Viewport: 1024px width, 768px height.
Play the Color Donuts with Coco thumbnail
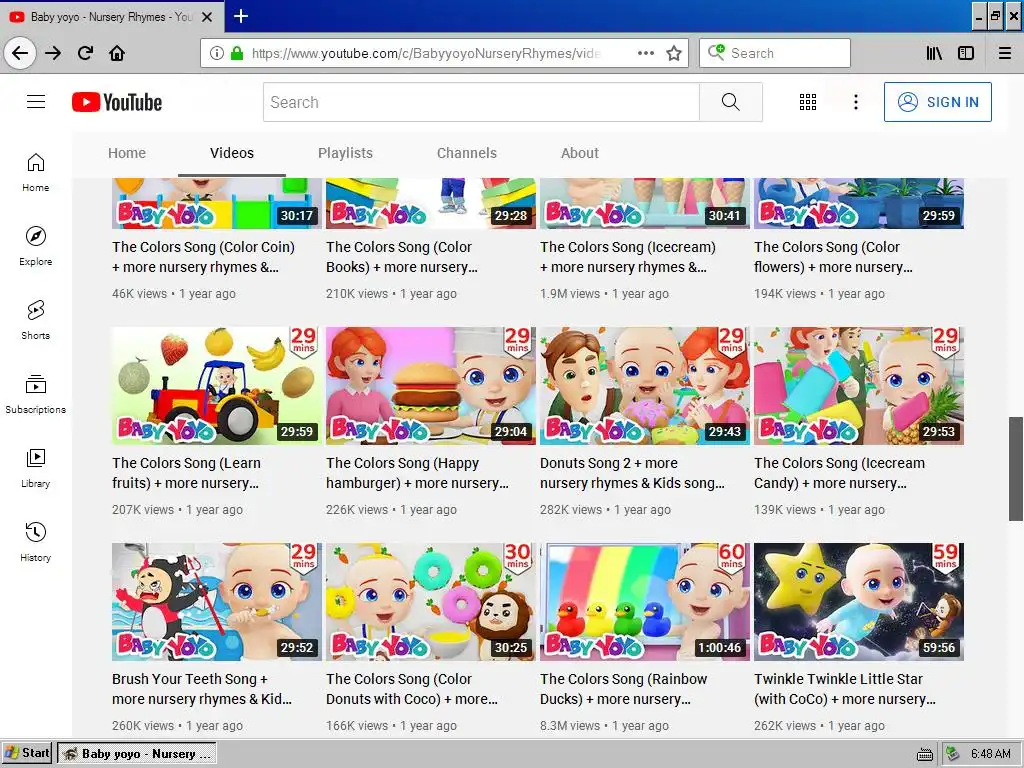431,602
